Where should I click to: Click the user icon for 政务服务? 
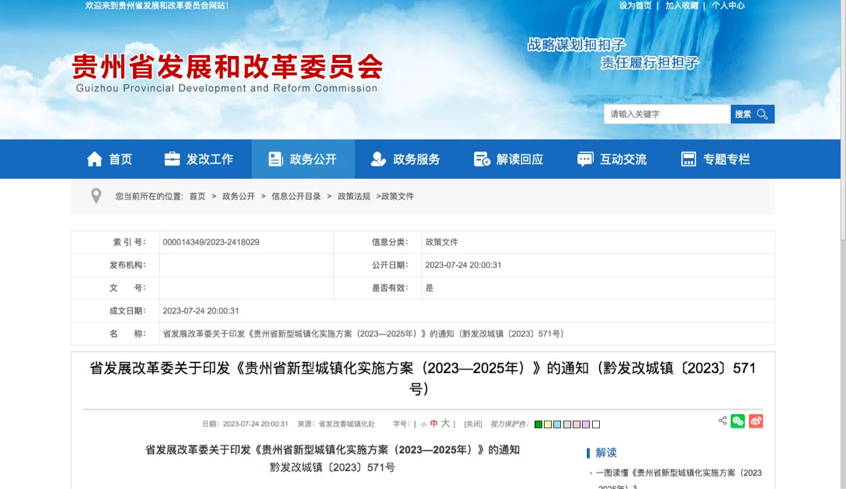[378, 159]
